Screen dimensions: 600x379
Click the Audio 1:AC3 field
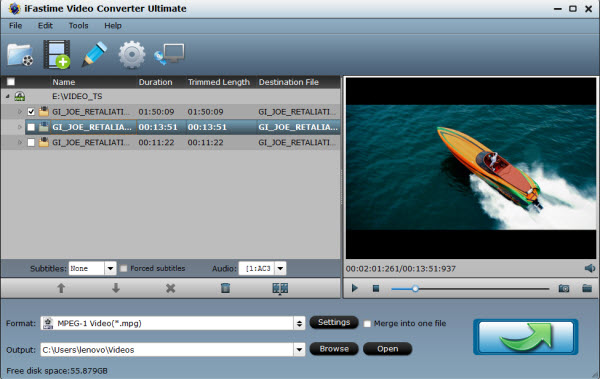pos(257,268)
